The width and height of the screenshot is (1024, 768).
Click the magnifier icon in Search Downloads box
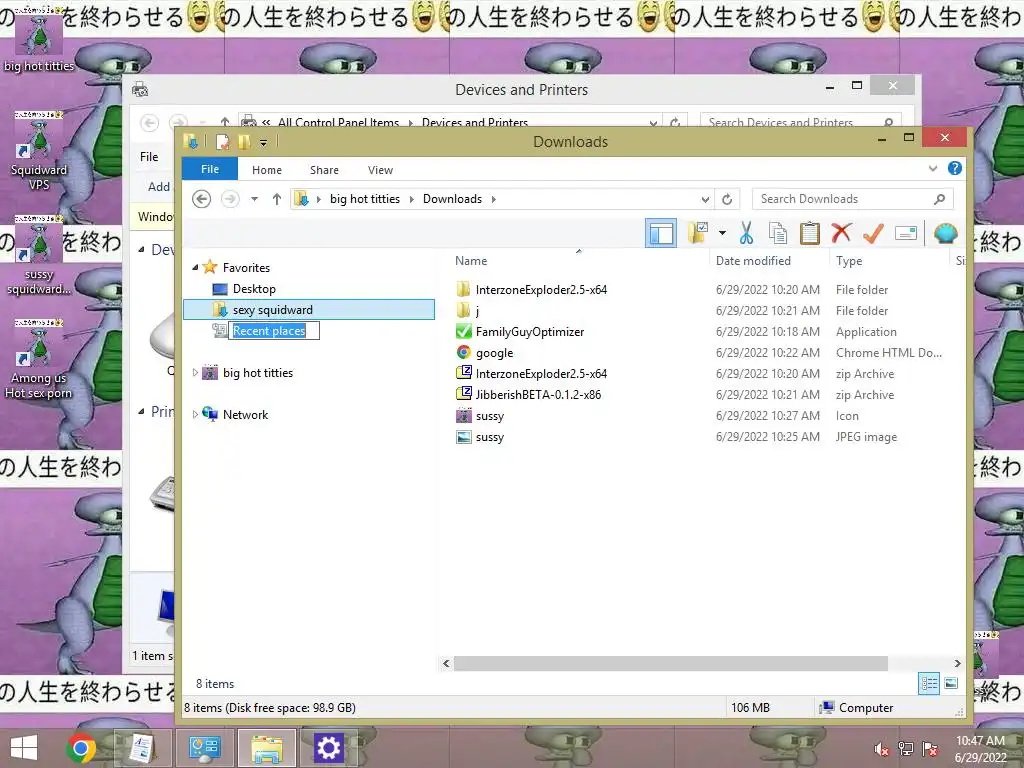pos(940,199)
